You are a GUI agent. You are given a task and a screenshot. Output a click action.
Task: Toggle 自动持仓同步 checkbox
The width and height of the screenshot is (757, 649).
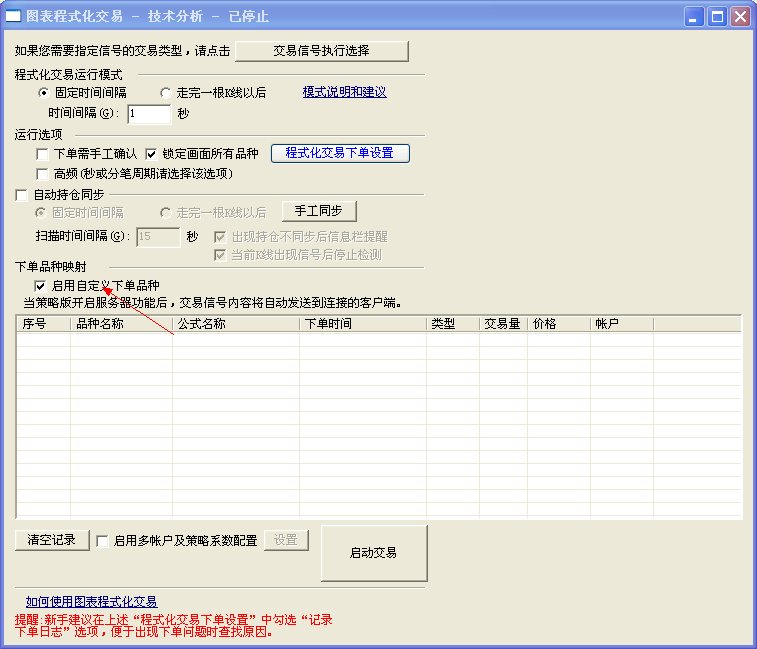[21, 195]
